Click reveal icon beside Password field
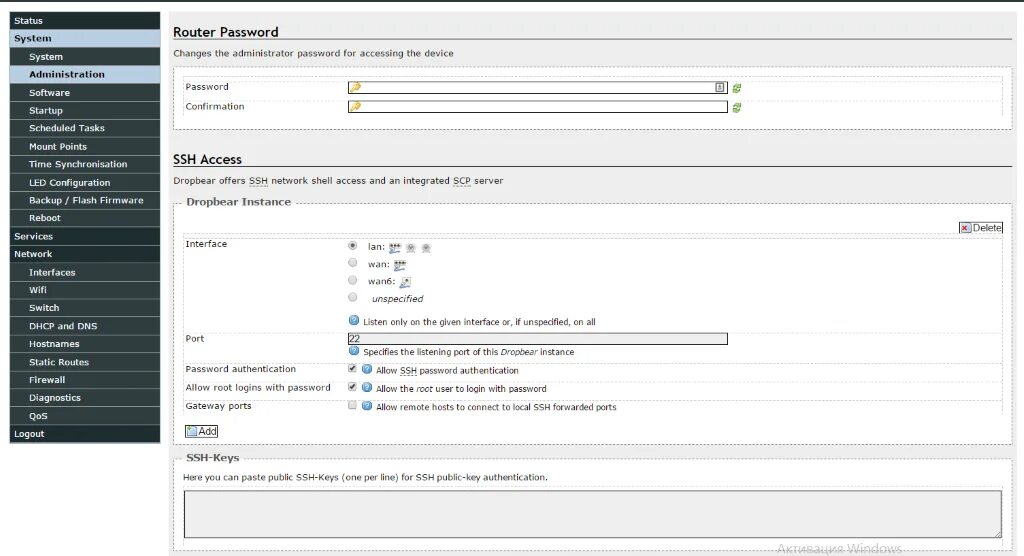 point(737,88)
